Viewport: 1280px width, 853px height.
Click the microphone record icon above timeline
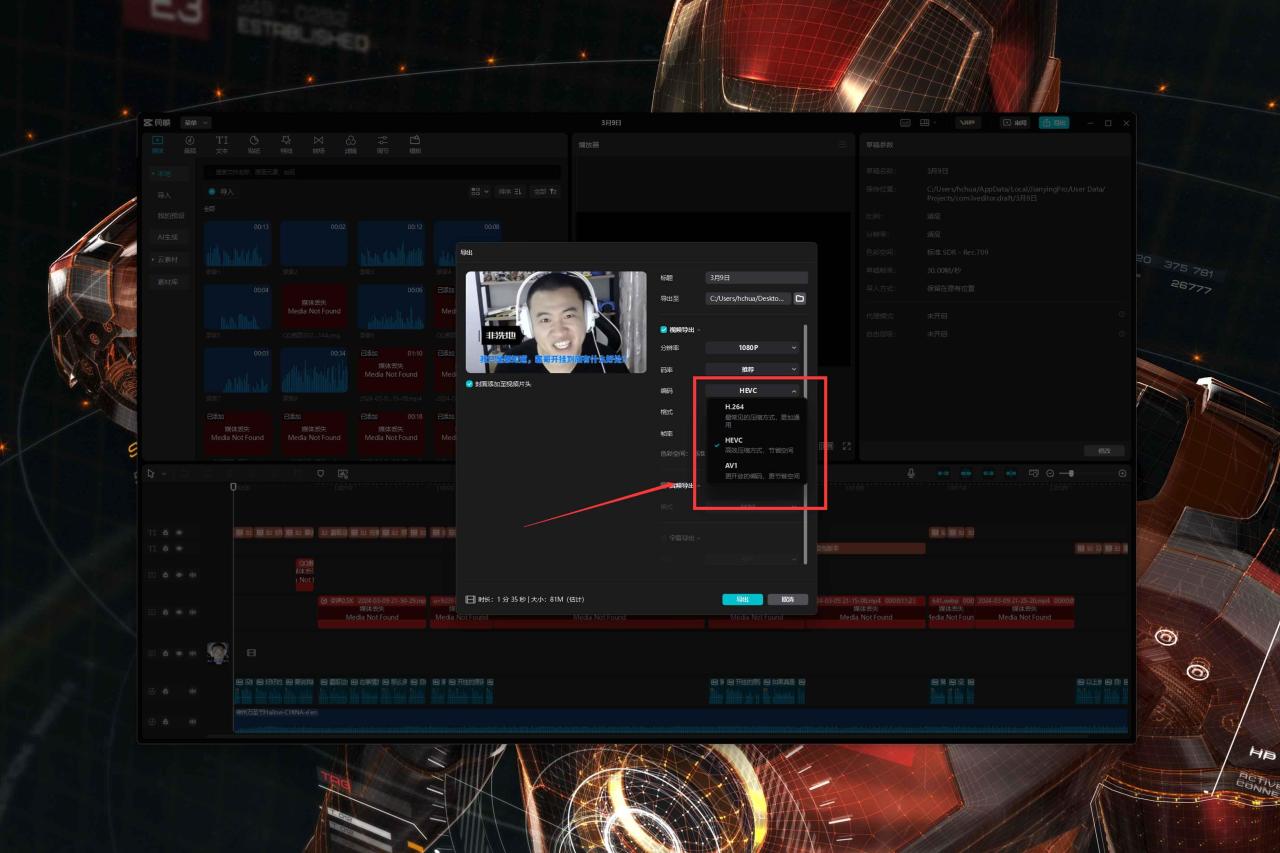point(911,473)
